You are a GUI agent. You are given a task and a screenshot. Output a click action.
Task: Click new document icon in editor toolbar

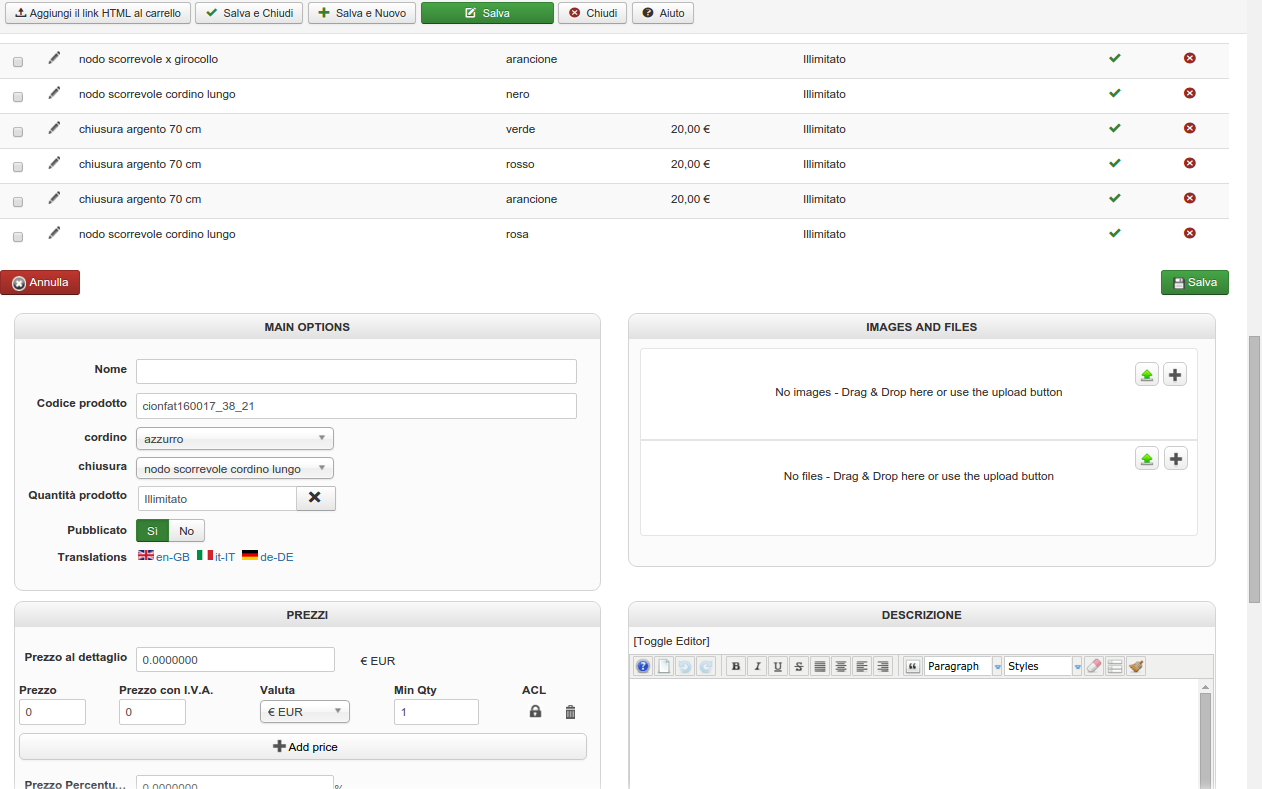tap(664, 666)
